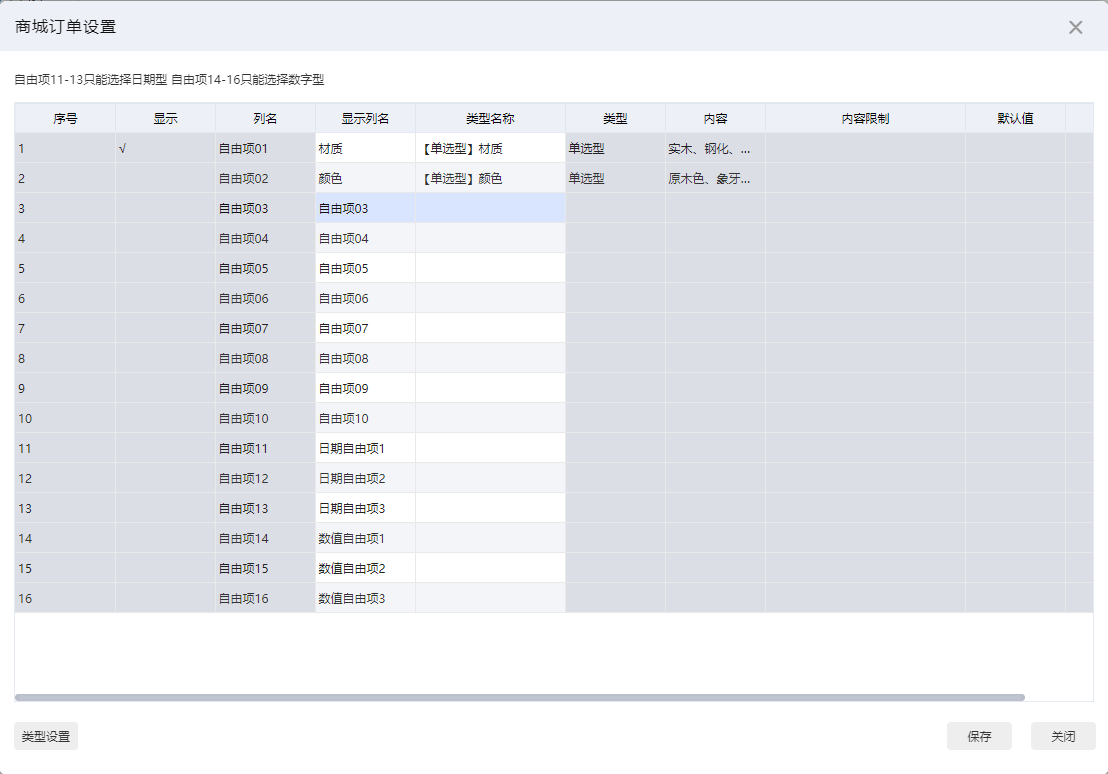The image size is (1108, 774).
Task: Open 类型名称 cell for row 自由项03
Action: pos(490,209)
